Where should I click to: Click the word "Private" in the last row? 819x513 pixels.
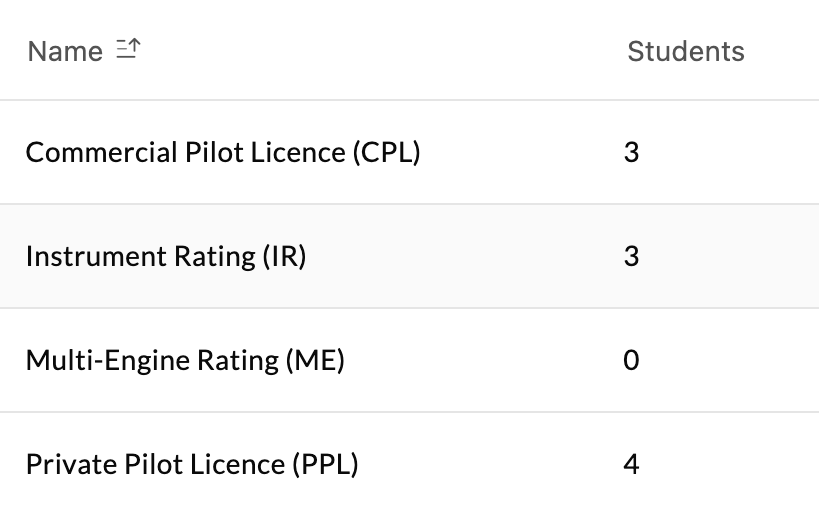click(x=62, y=465)
